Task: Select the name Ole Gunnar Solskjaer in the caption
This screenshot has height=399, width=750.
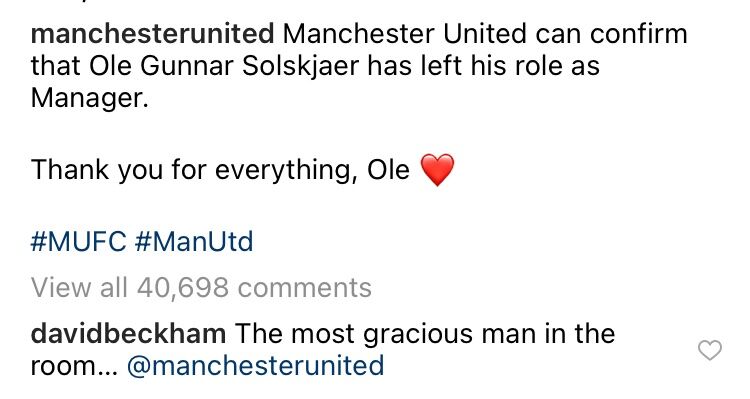Action: coord(223,66)
